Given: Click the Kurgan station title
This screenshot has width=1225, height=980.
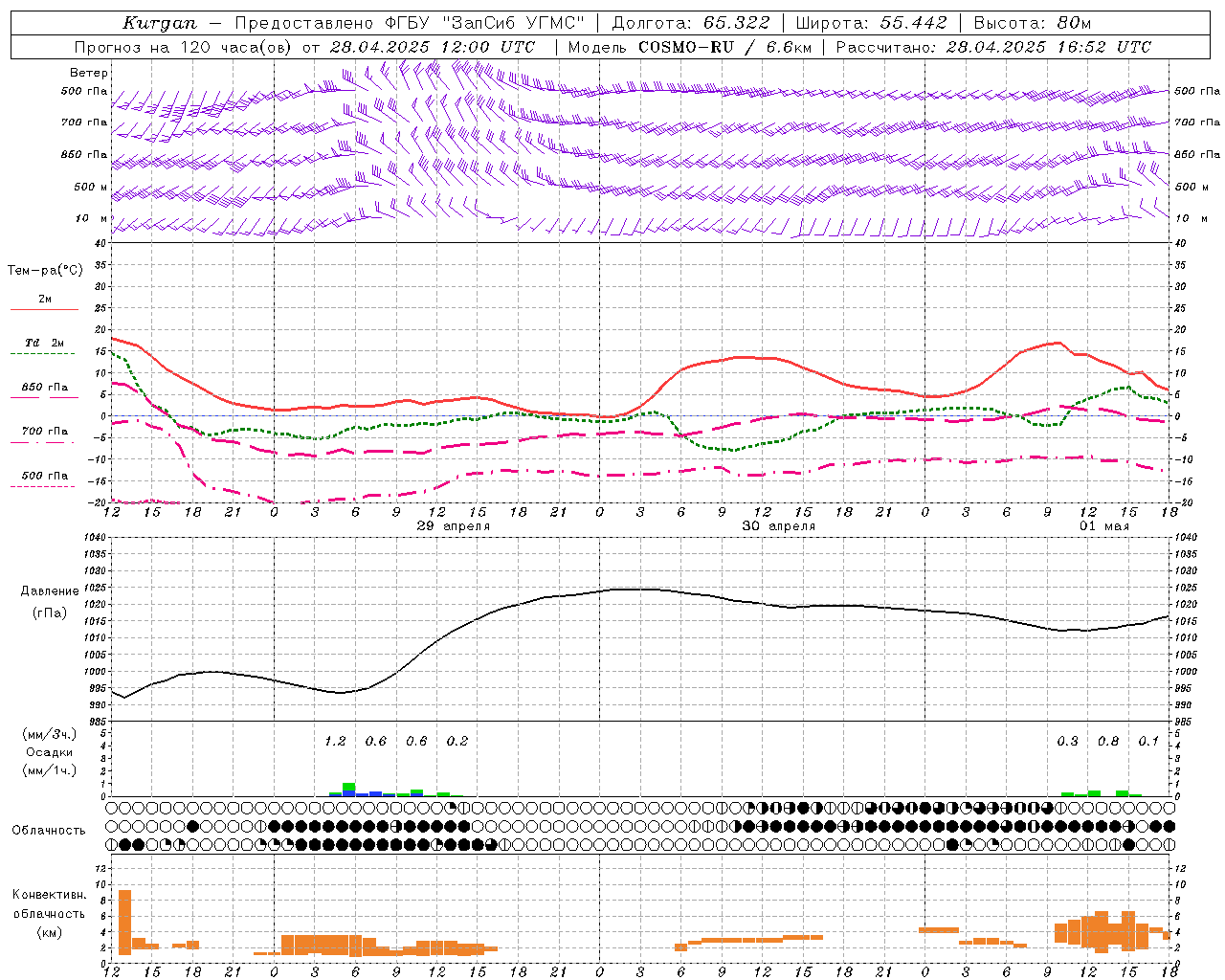Looking at the screenshot, I should click(160, 23).
